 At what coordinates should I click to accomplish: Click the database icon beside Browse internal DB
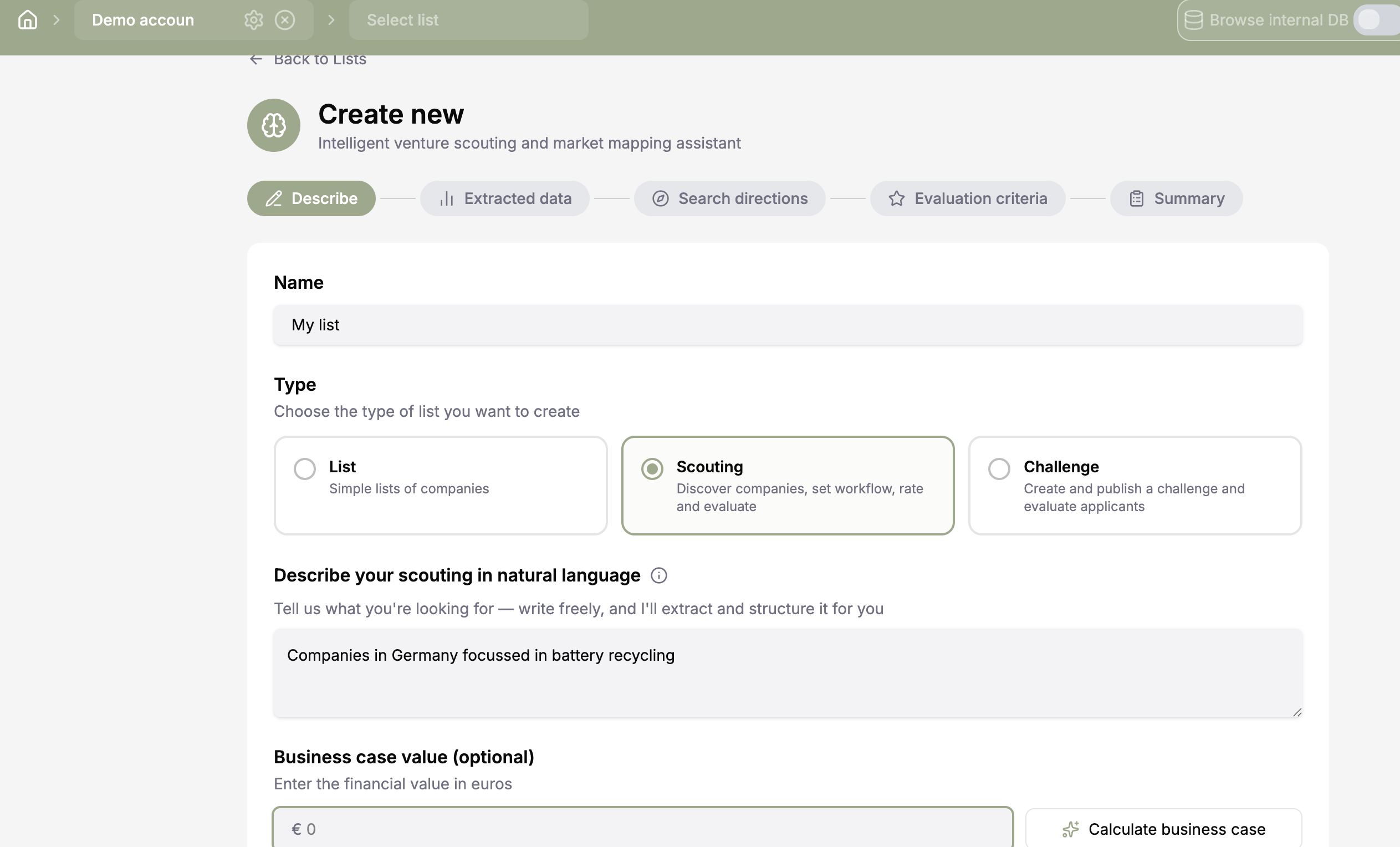pos(1193,20)
